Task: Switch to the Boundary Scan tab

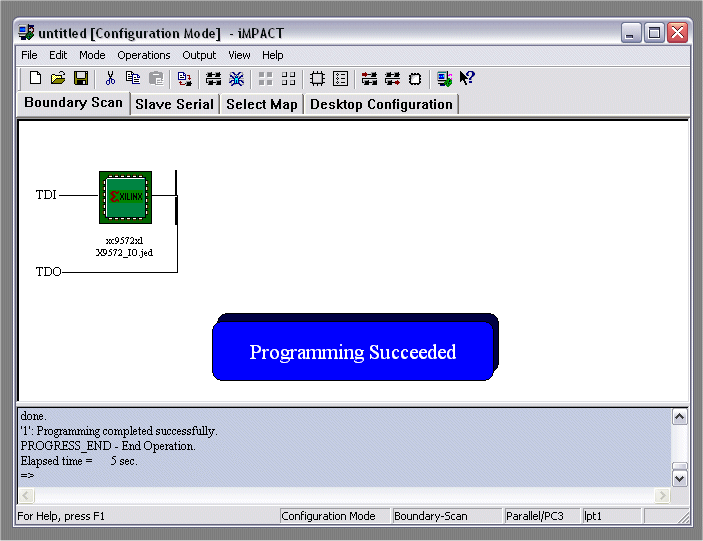Action: pyautogui.click(x=74, y=103)
